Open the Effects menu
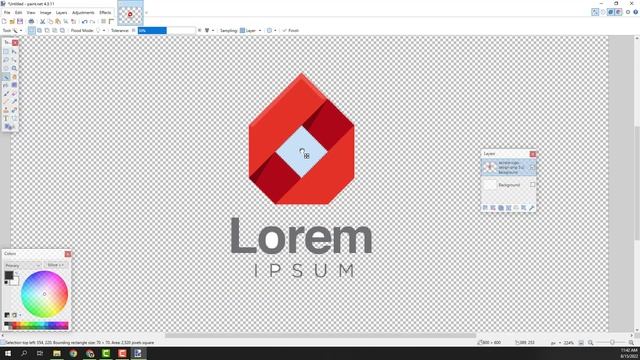This screenshot has width=640, height=360. point(105,13)
